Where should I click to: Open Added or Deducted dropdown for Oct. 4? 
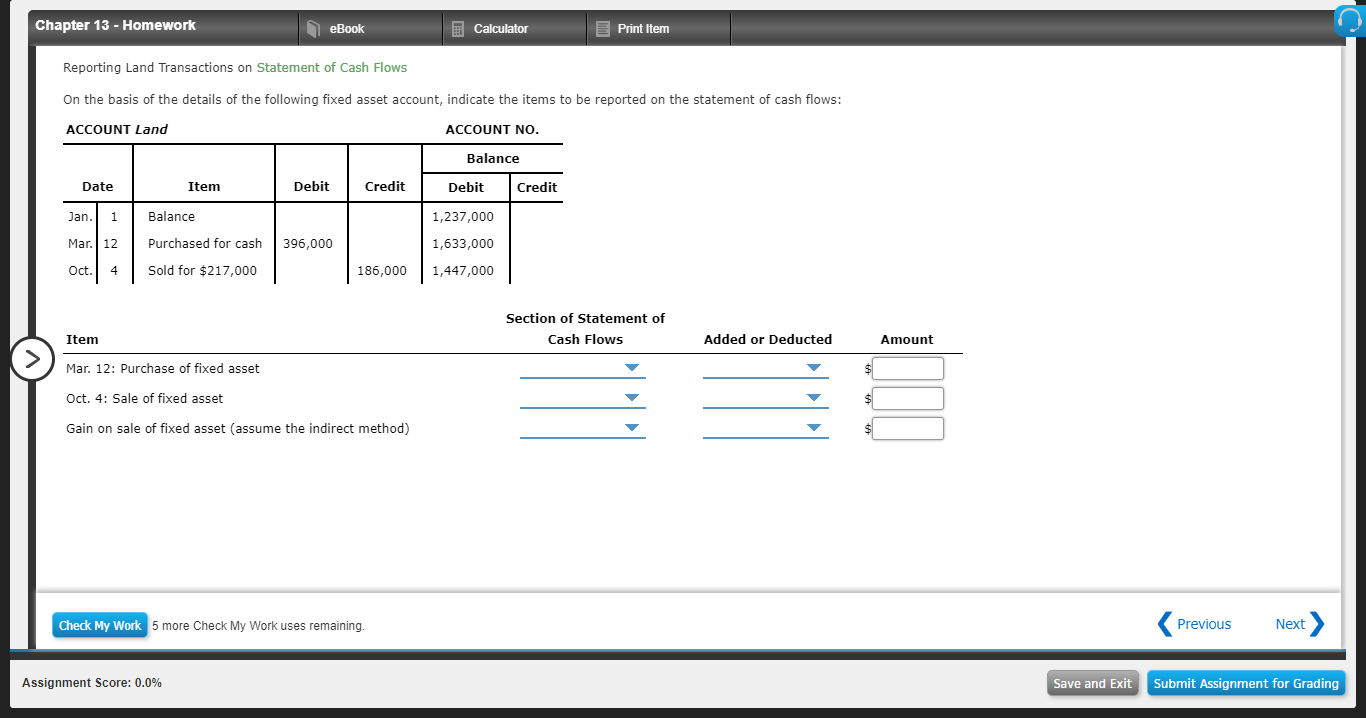coord(816,398)
